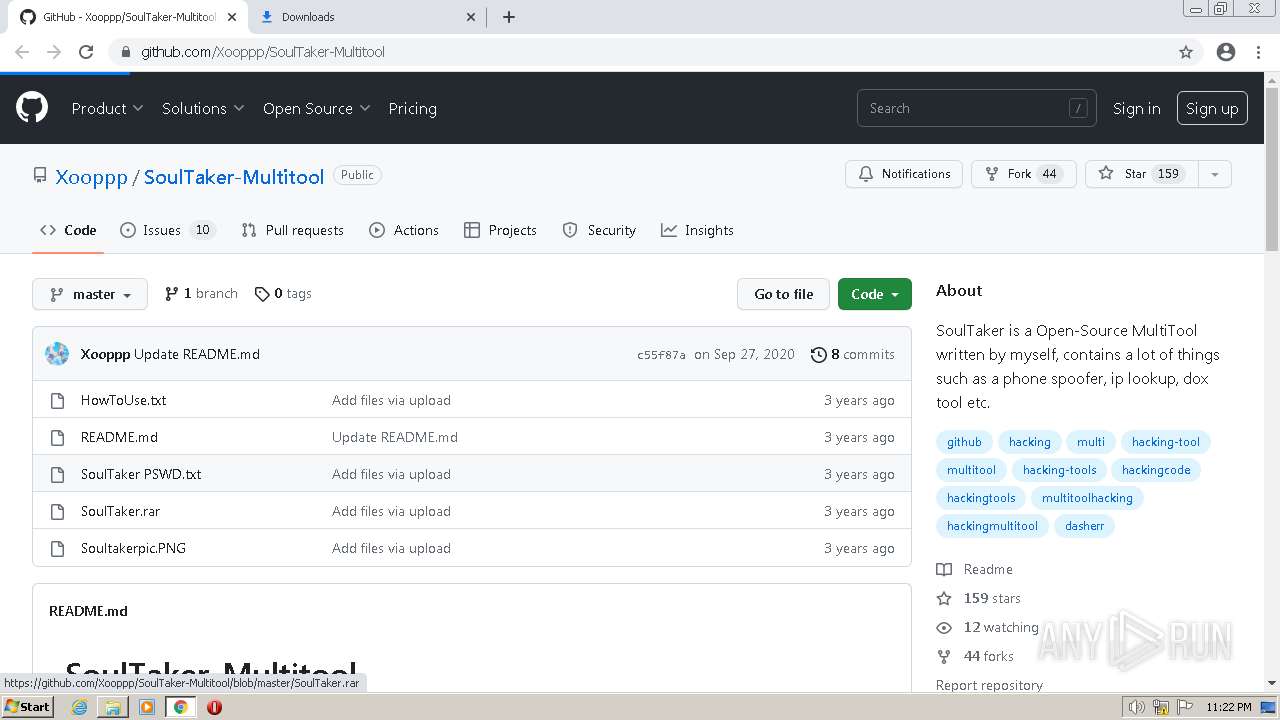Click the Report repository link

click(x=989, y=685)
